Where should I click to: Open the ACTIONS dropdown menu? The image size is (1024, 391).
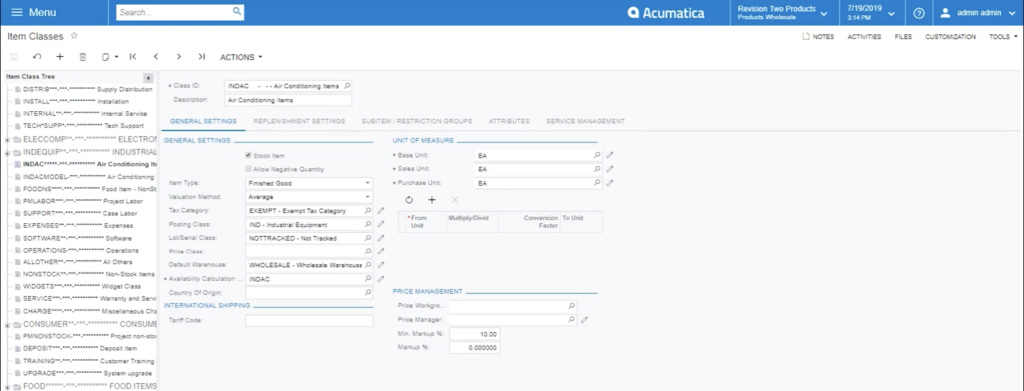click(241, 57)
